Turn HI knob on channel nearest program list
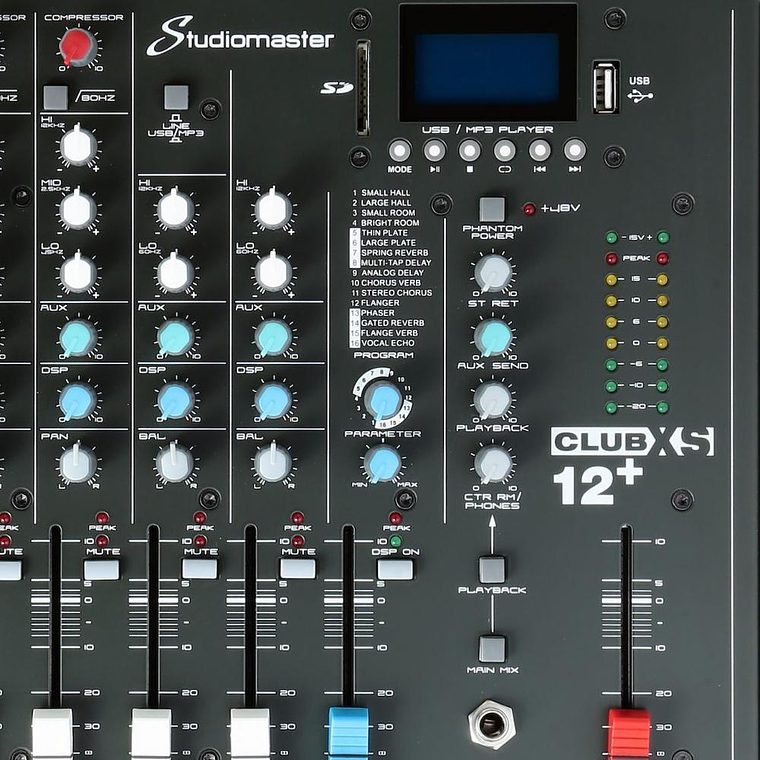Screen dimensions: 760x760 click(273, 210)
